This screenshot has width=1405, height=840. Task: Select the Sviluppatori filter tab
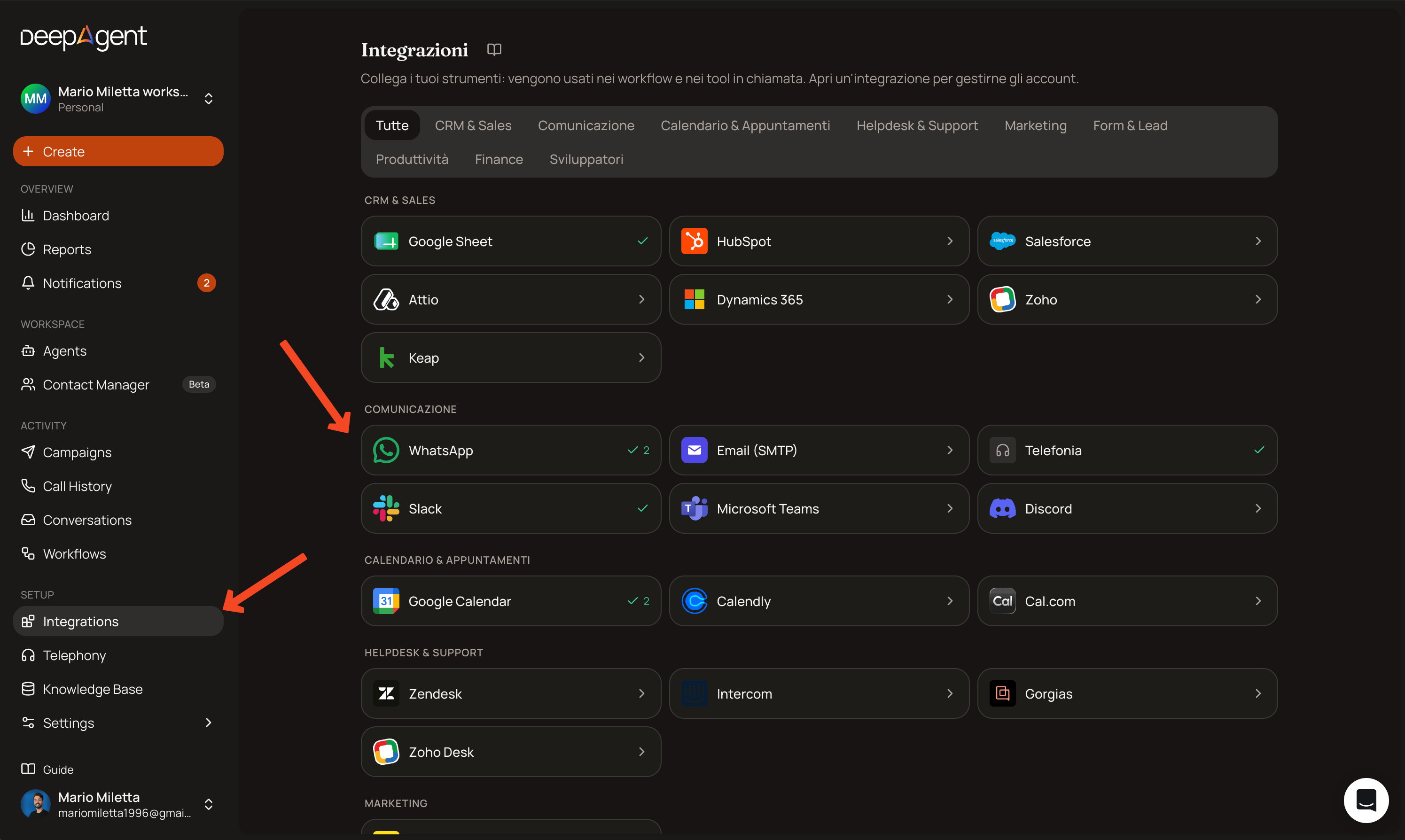(x=586, y=159)
